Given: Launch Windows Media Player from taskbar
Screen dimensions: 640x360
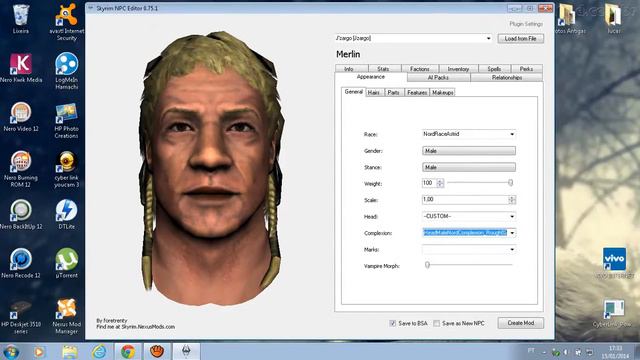Looking at the screenshot, I should point(39,351).
